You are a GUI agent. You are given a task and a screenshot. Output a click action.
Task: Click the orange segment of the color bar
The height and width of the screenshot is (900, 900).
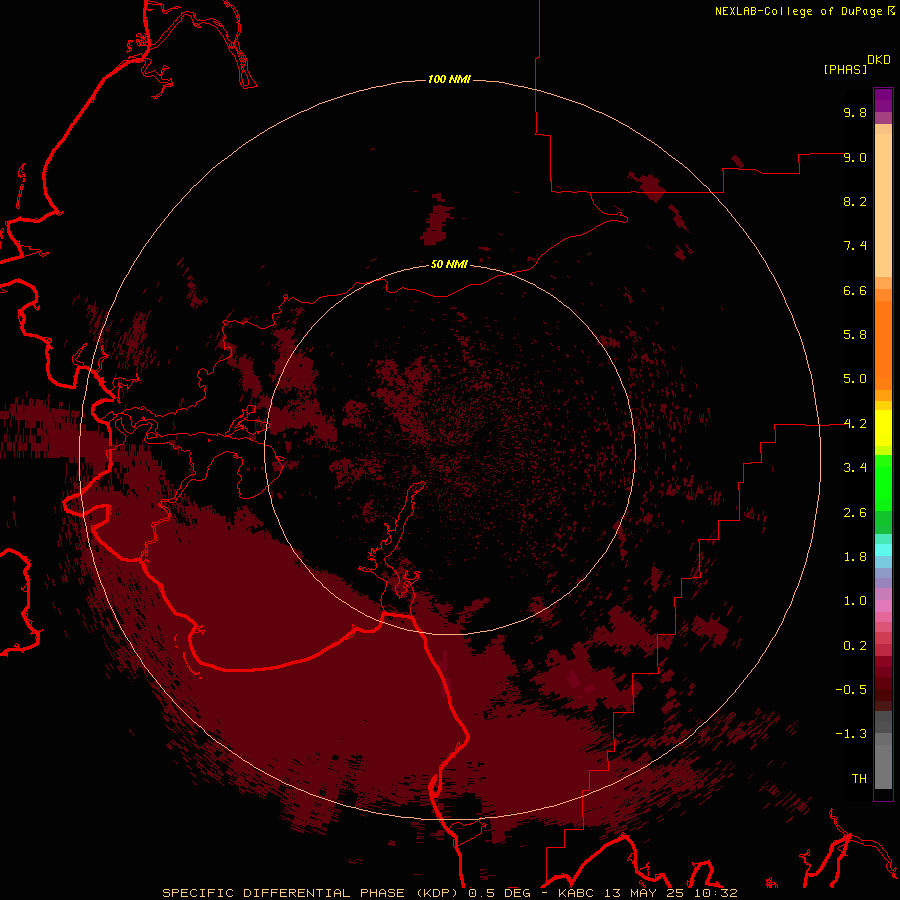point(883,344)
